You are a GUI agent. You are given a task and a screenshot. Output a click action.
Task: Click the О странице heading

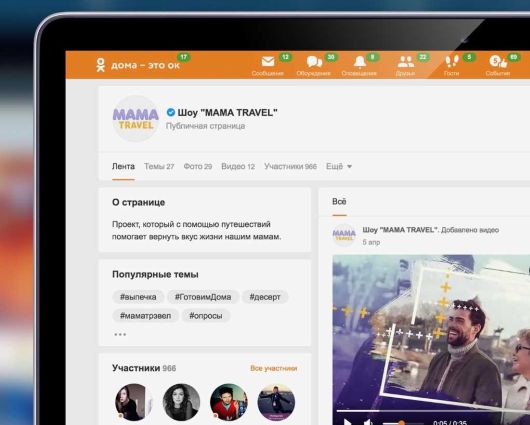coord(139,202)
